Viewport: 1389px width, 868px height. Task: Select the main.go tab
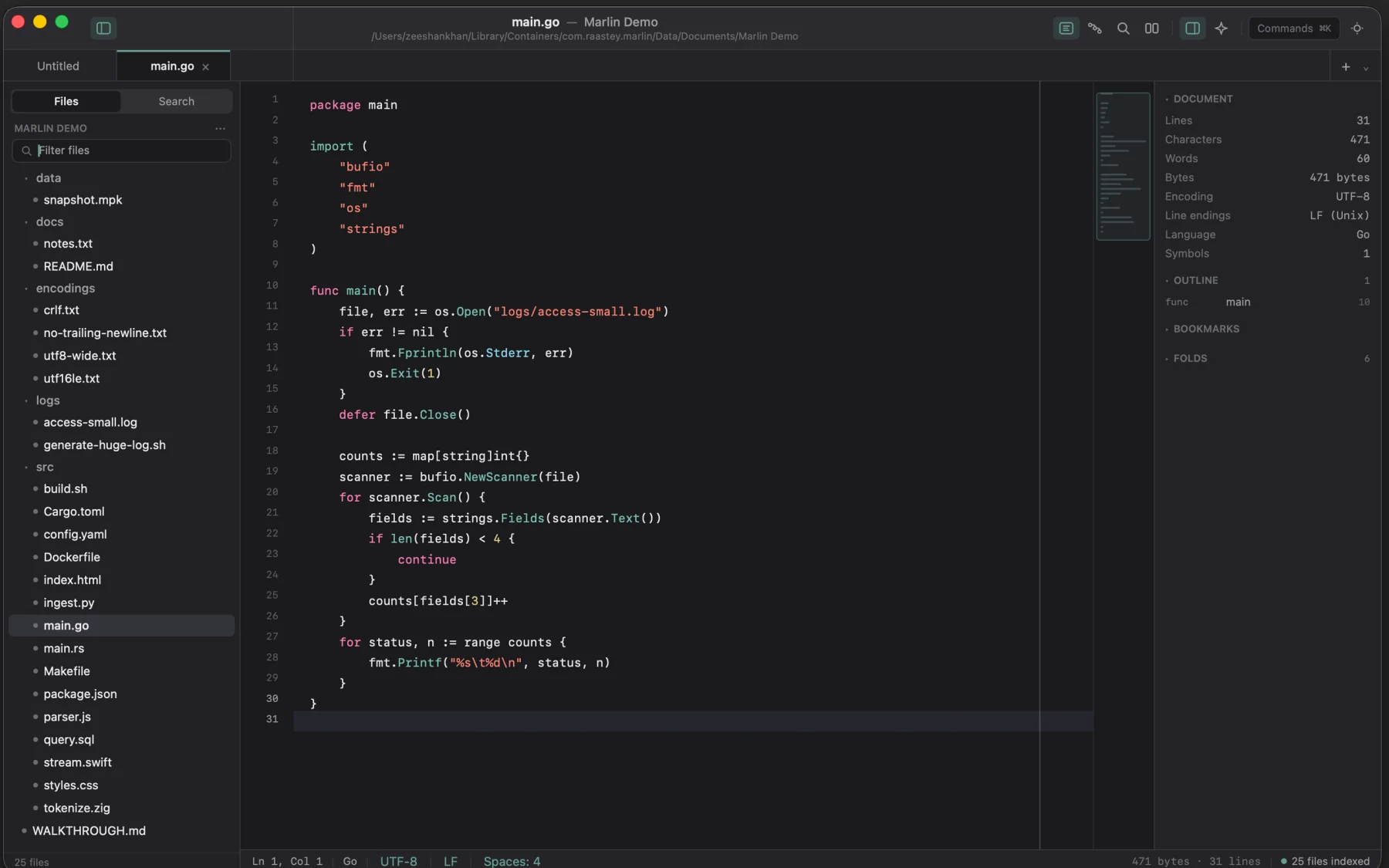click(x=172, y=66)
